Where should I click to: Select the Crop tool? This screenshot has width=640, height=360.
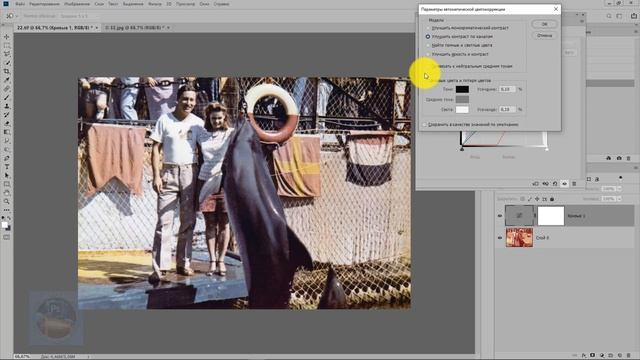coord(7,71)
